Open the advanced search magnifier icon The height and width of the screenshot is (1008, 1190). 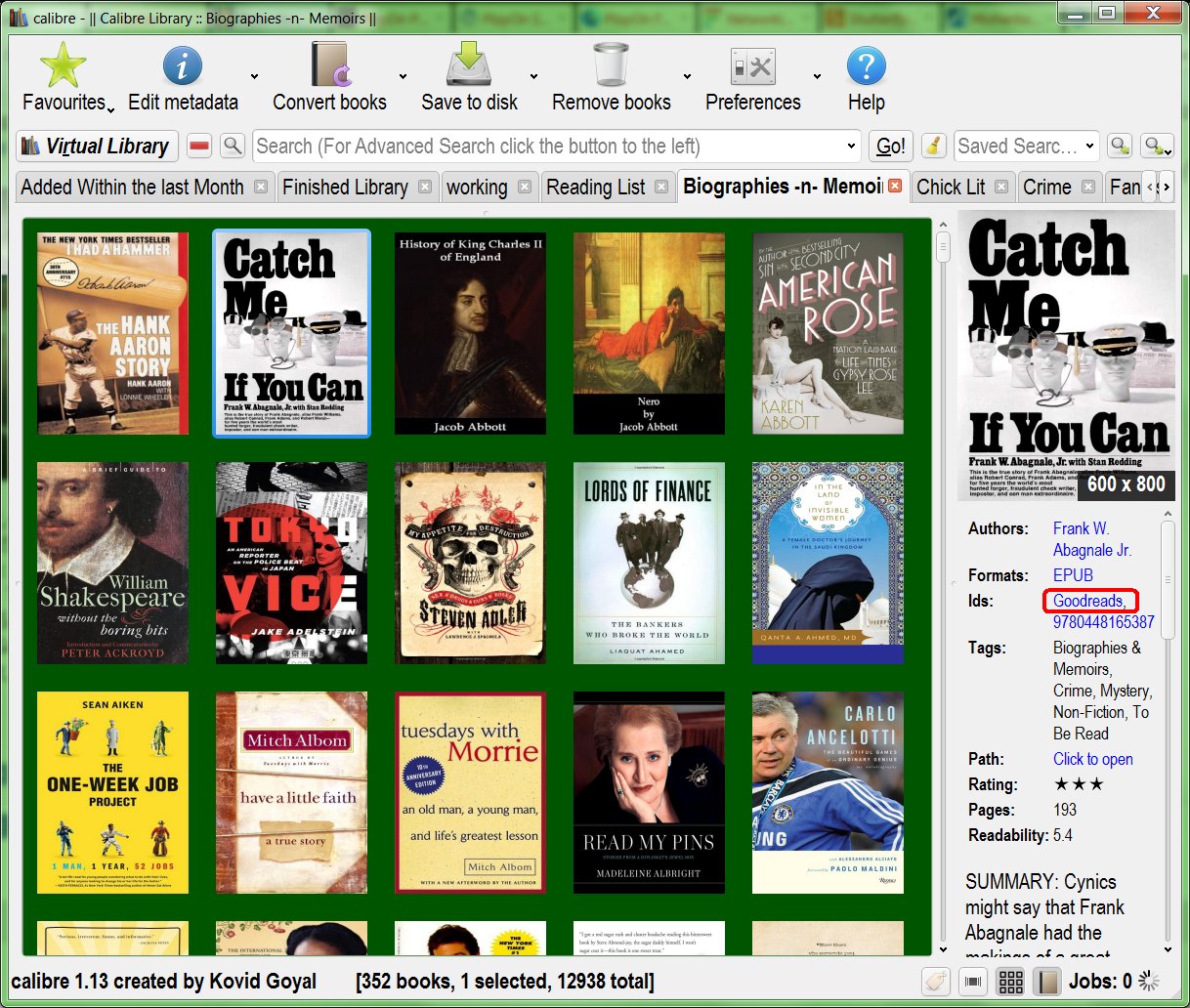pyautogui.click(x=233, y=147)
